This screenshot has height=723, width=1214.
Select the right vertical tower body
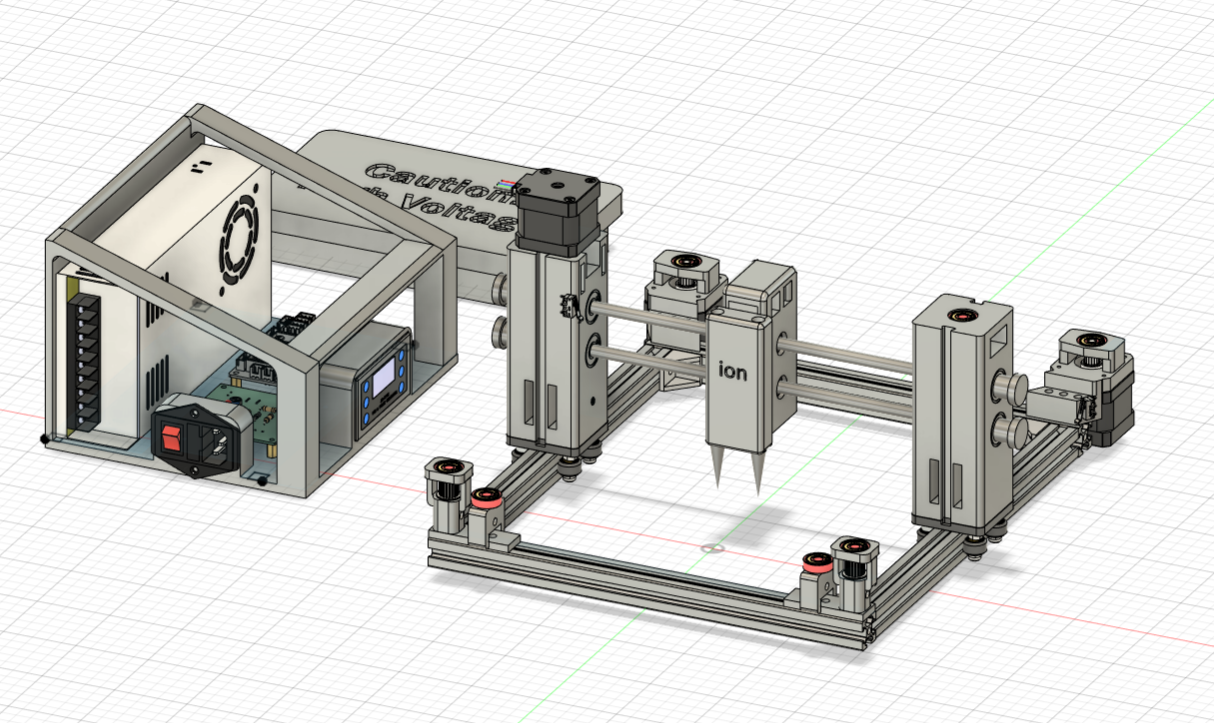click(960, 420)
